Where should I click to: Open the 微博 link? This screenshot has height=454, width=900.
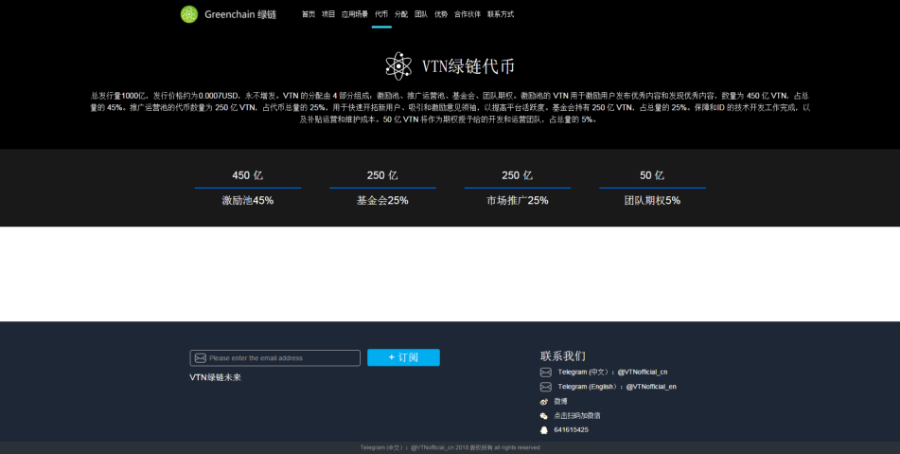pyautogui.click(x=560, y=401)
